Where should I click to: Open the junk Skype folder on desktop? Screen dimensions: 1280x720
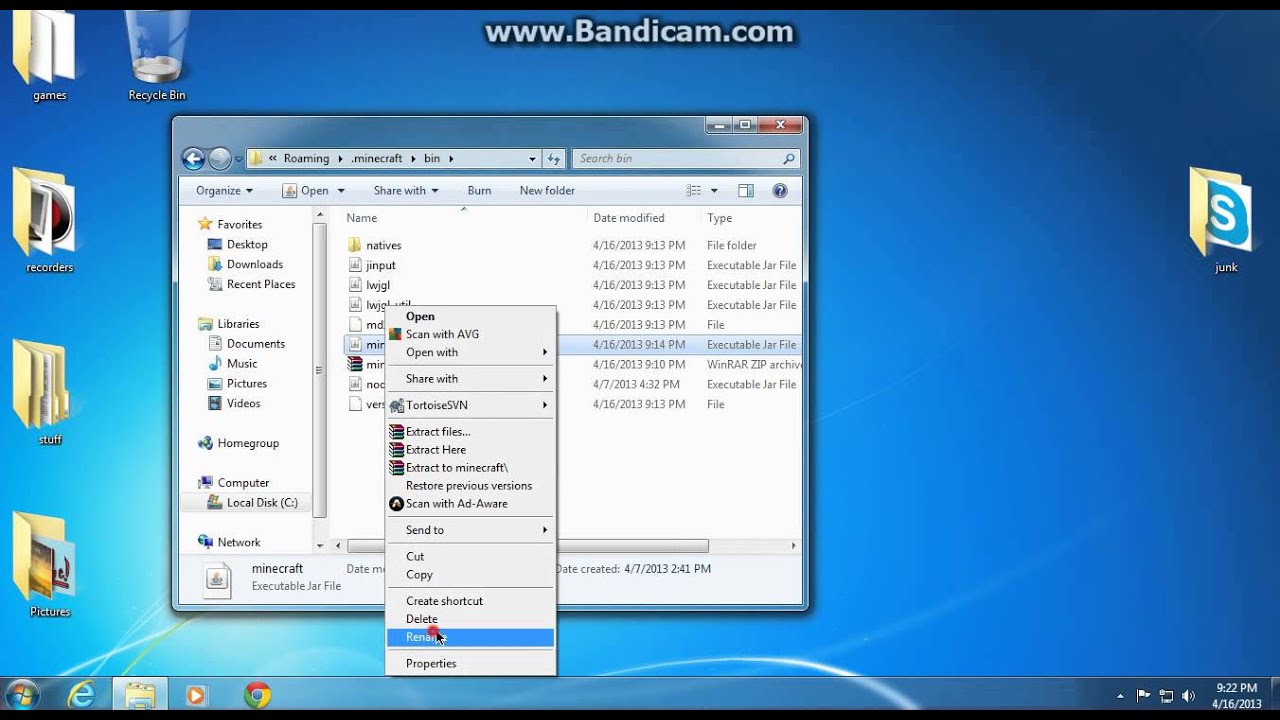pos(1224,220)
